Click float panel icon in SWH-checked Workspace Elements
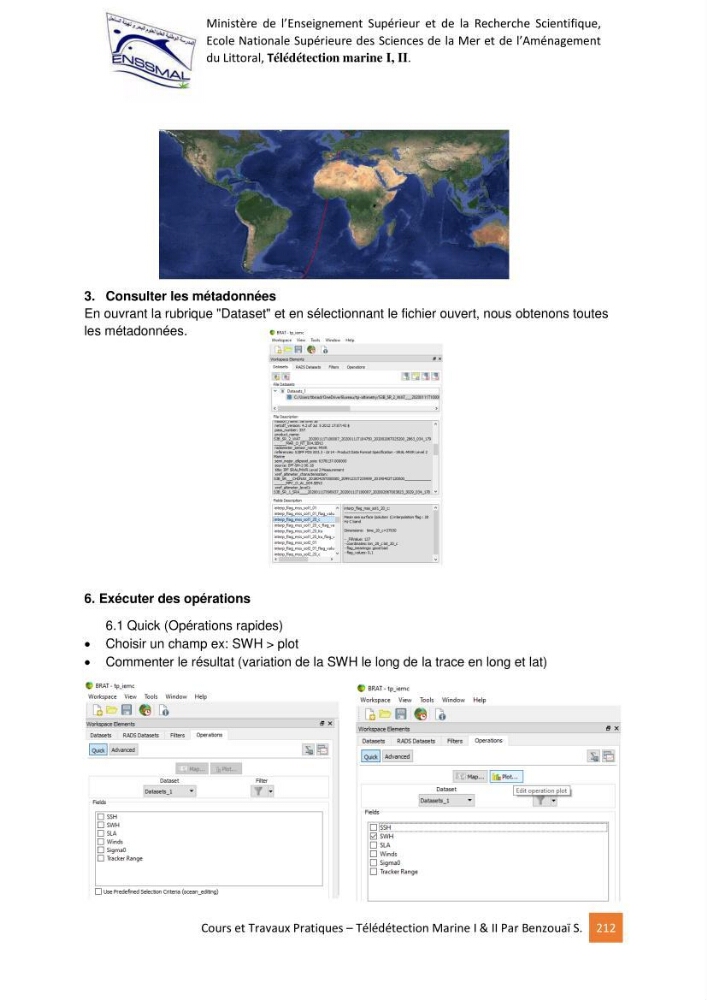 (x=608, y=728)
